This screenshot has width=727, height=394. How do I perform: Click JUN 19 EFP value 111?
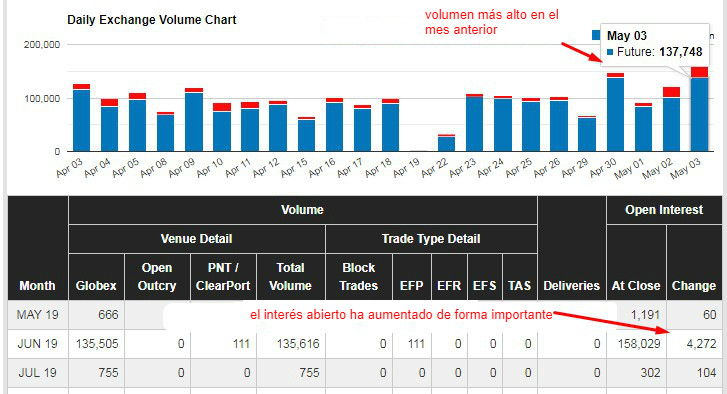[416, 344]
